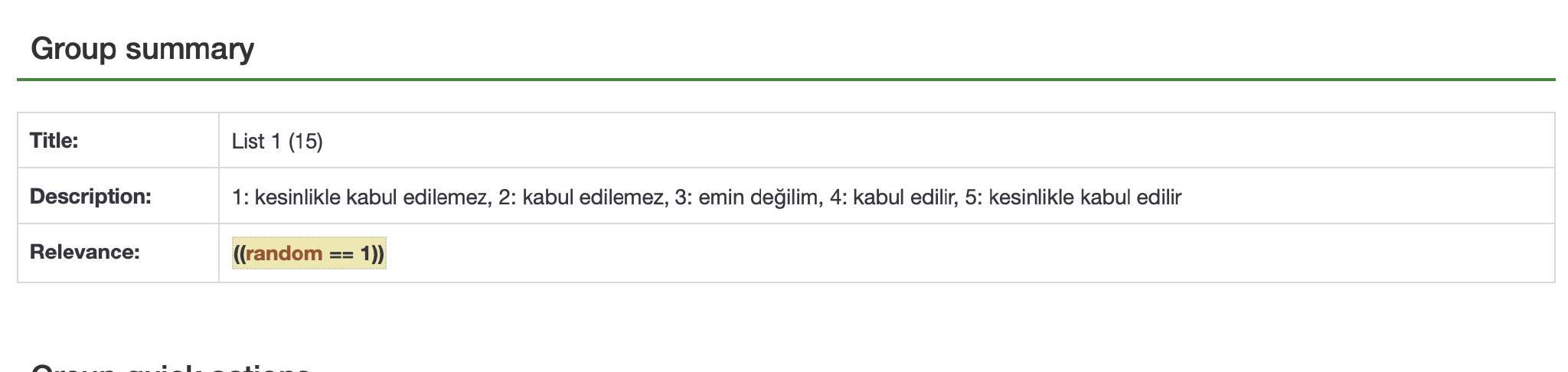Click "4: kabul edilir" in the description

[893, 197]
